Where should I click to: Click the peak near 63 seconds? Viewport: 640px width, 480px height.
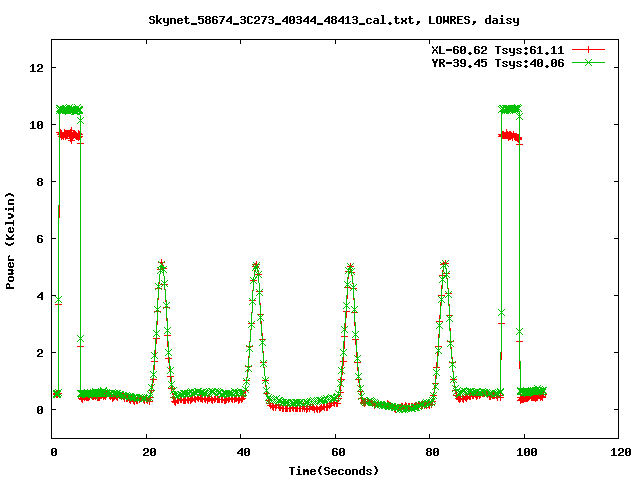click(350, 267)
